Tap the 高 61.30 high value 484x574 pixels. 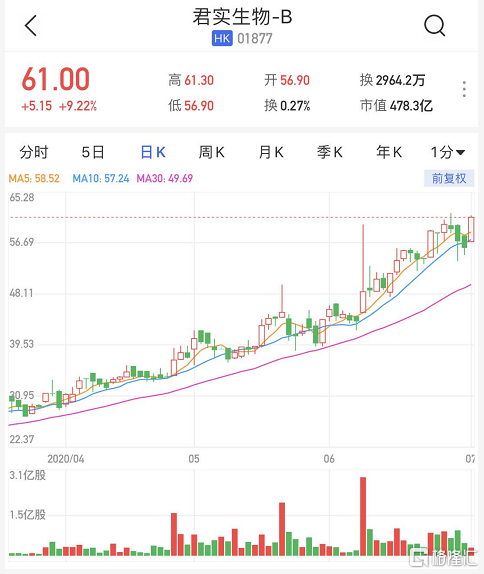(x=191, y=80)
